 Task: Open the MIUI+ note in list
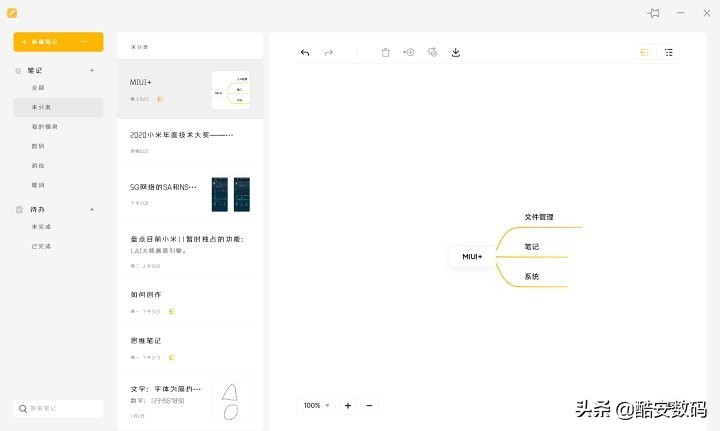click(x=190, y=89)
